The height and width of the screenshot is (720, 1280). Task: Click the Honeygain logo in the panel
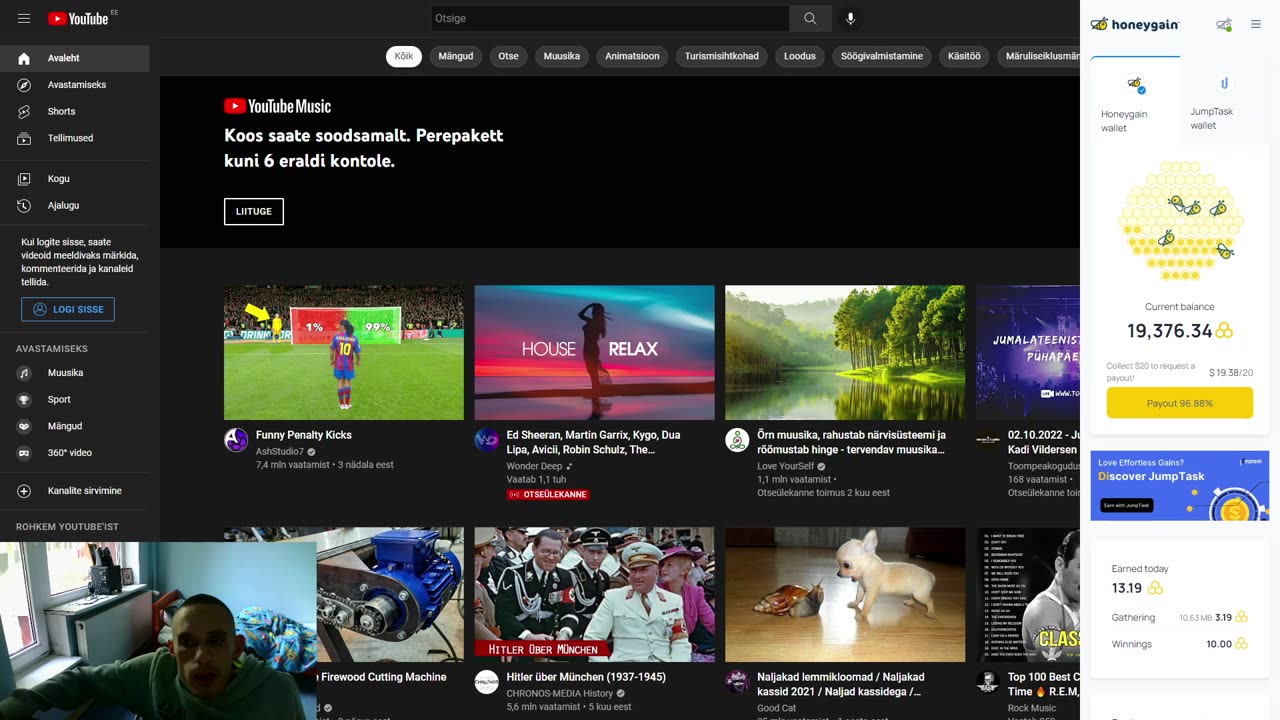tap(1135, 24)
